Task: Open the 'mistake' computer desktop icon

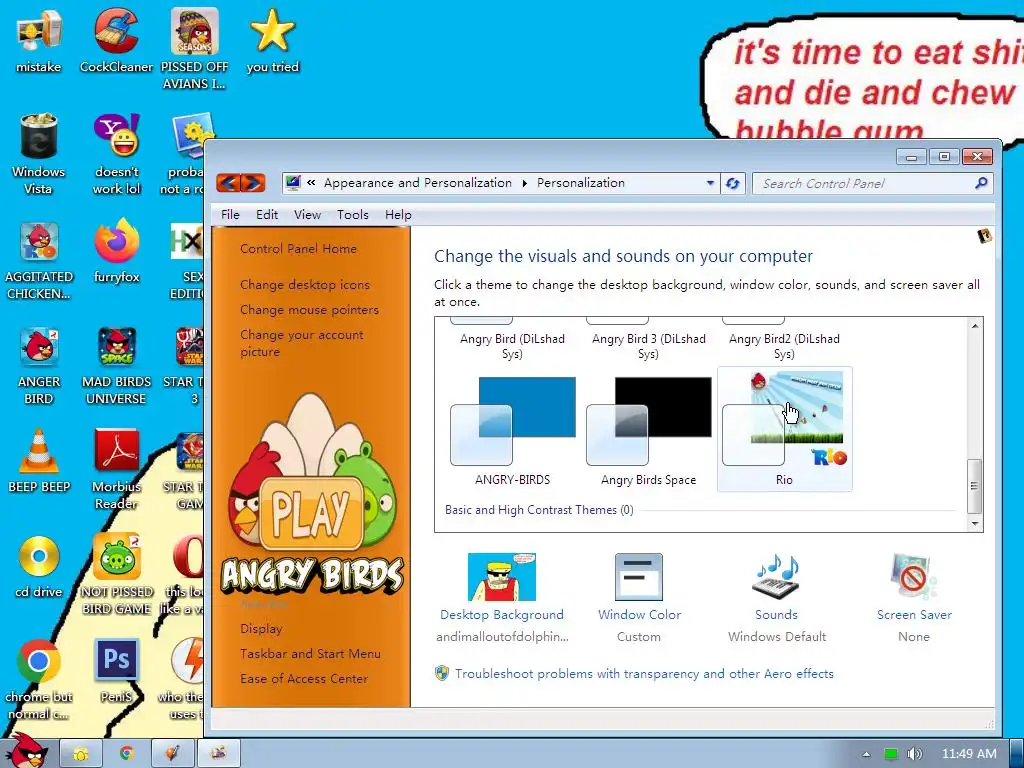Action: pyautogui.click(x=39, y=42)
